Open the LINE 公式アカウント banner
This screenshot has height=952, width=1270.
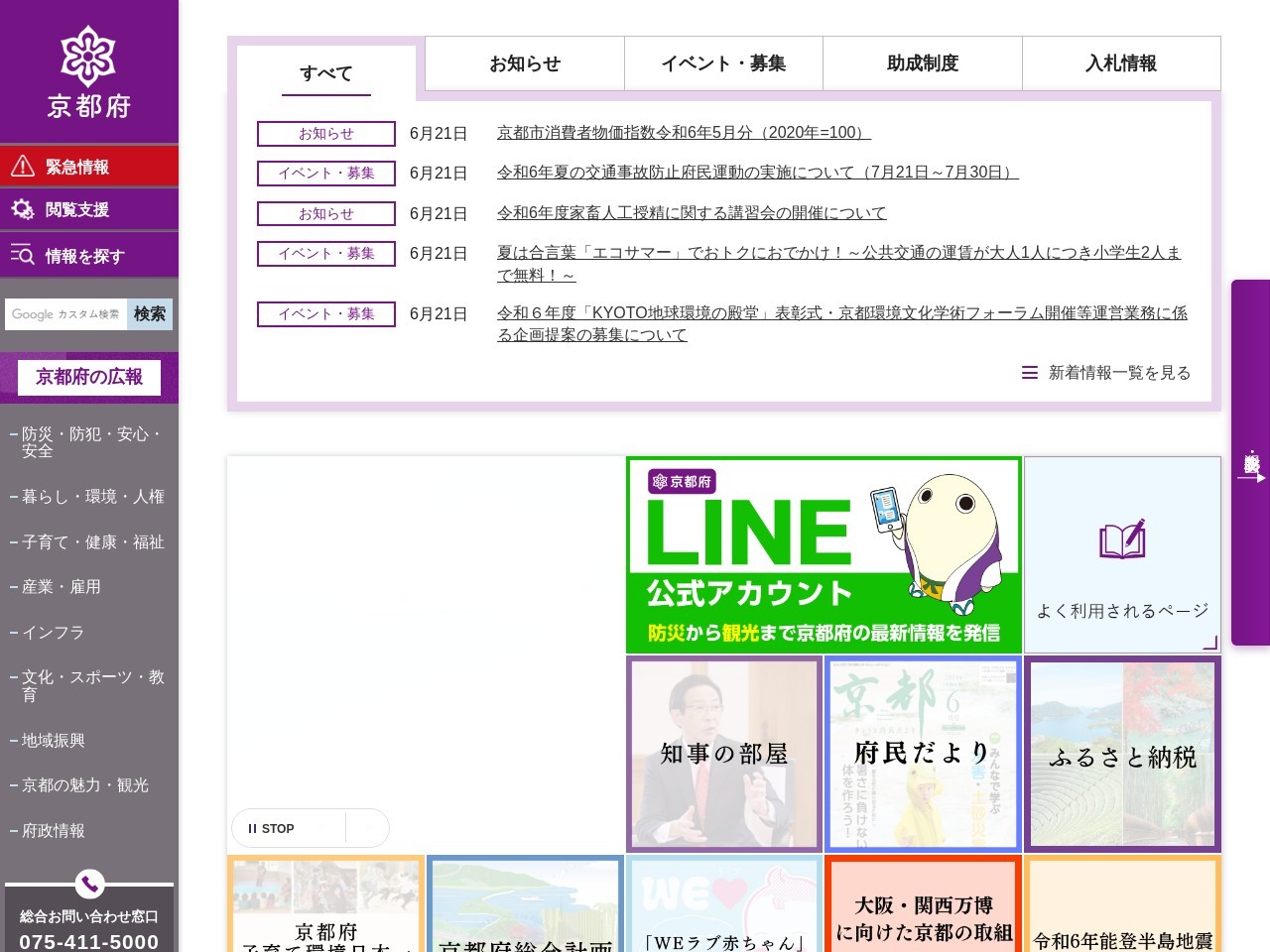click(x=824, y=555)
